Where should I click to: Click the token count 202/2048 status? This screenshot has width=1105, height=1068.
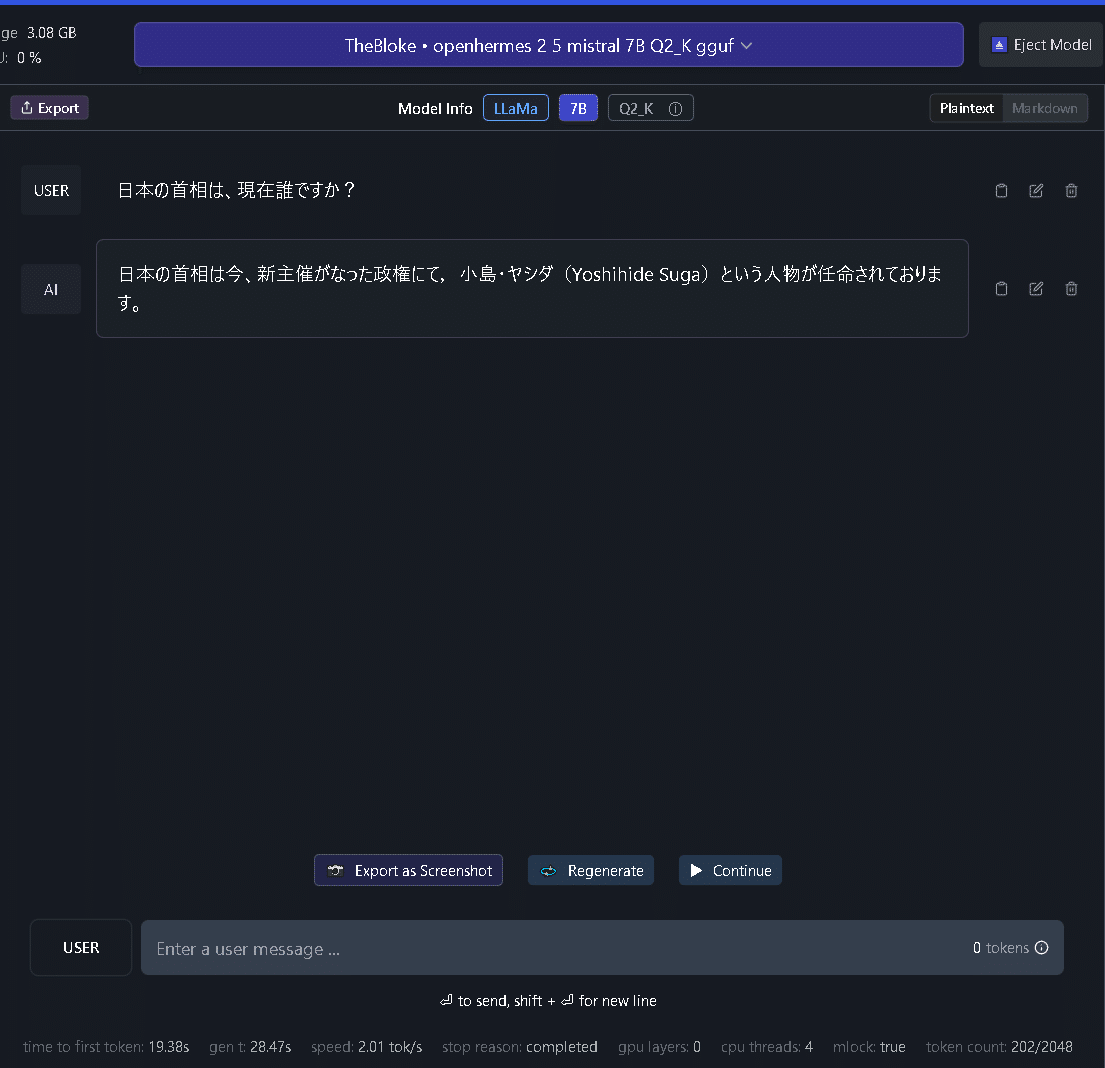tap(999, 1047)
